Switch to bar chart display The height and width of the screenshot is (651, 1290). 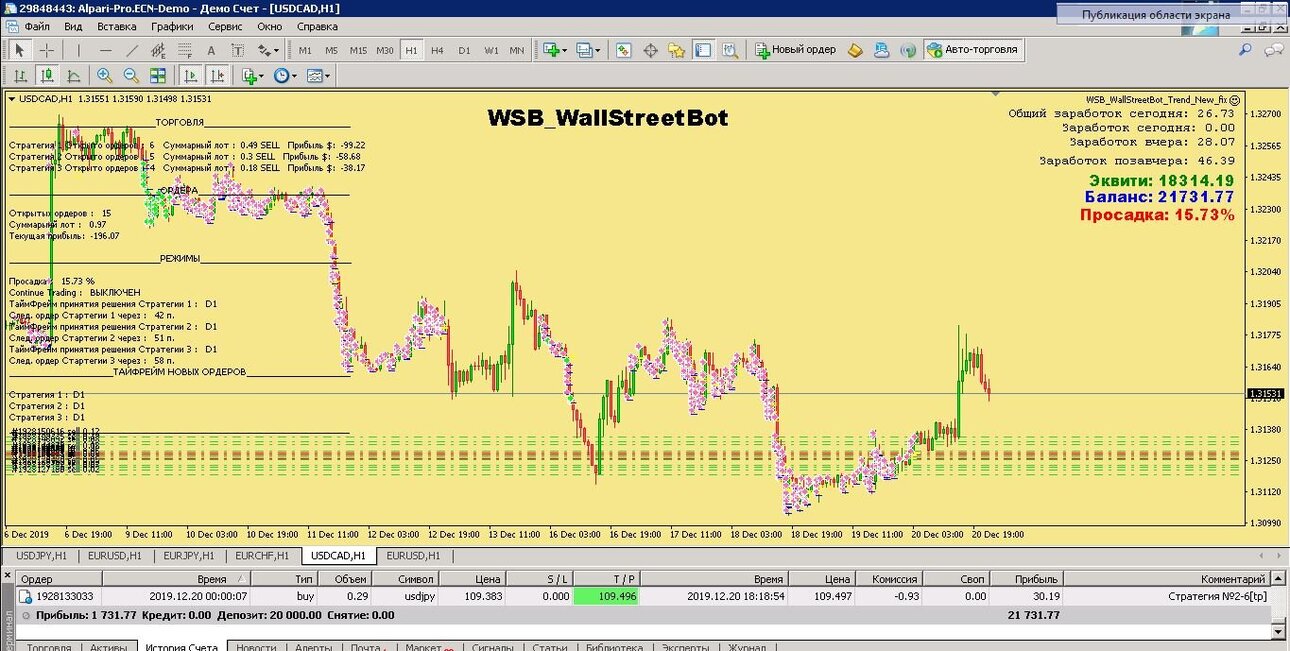(20, 76)
